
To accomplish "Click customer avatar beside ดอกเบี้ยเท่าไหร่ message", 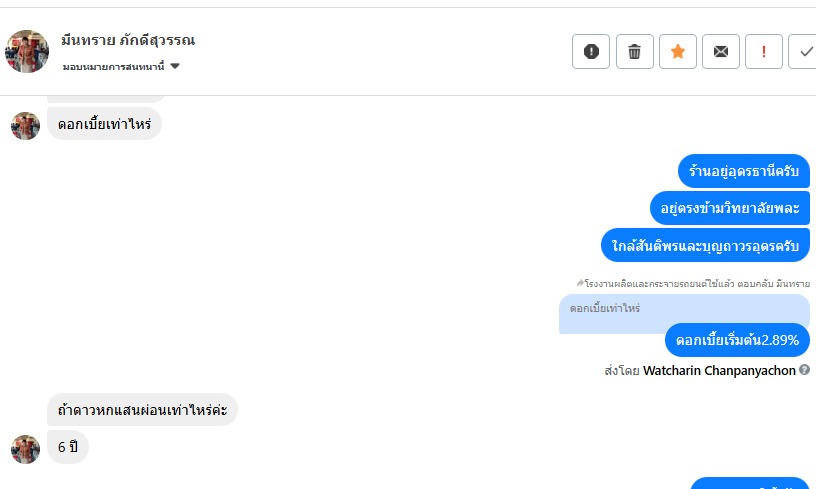I will [25, 125].
